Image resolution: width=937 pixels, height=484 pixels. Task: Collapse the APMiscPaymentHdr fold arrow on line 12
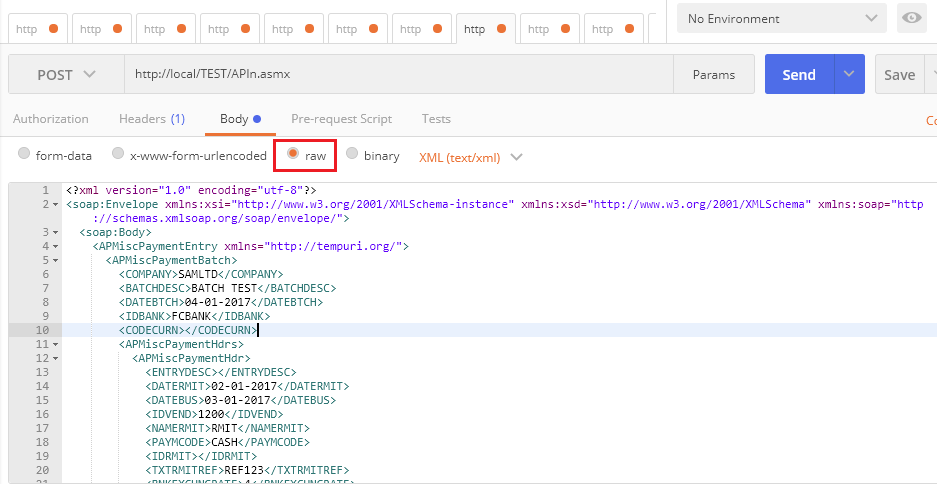pyautogui.click(x=56, y=359)
